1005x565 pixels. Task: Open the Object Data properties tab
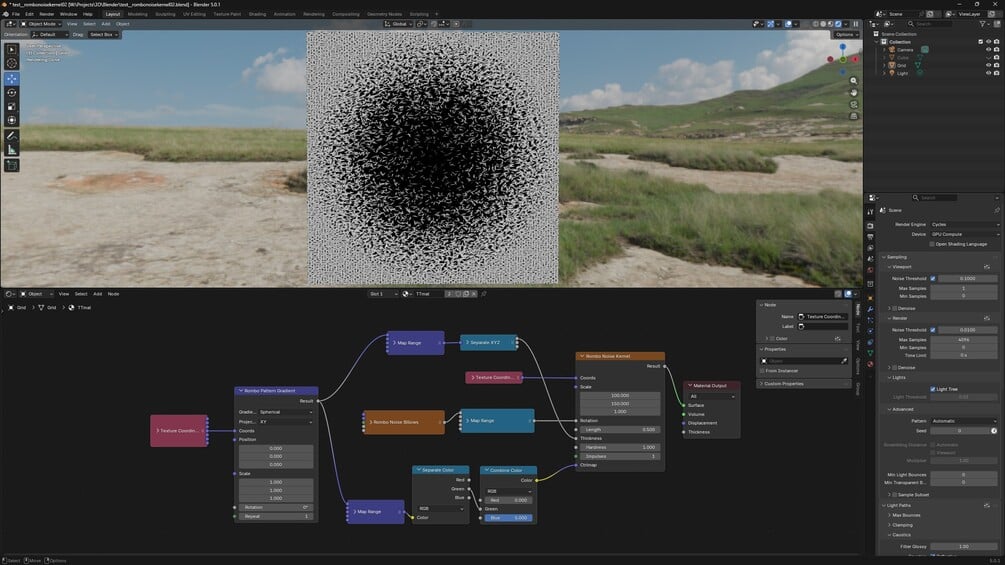pos(870,353)
